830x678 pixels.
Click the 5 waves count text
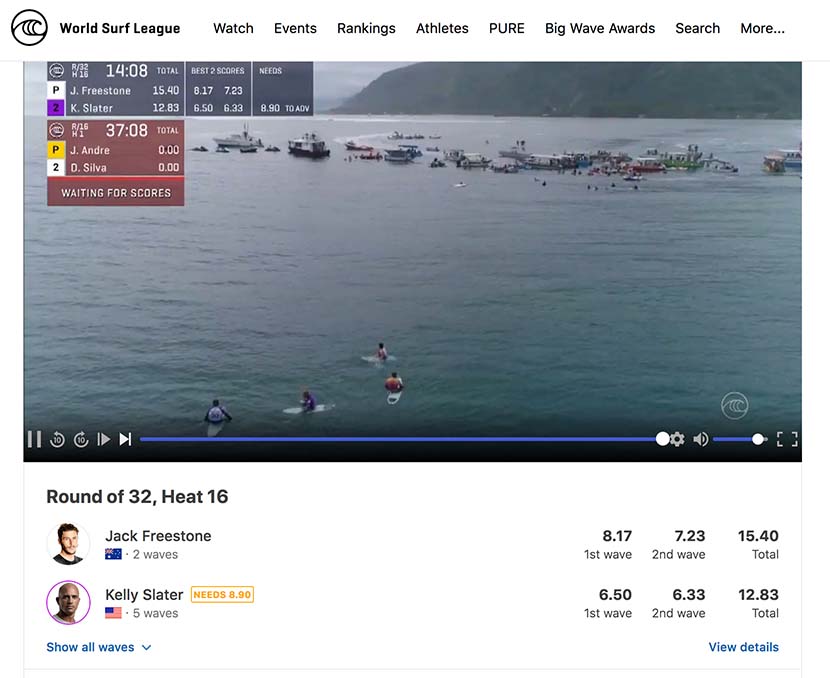[155, 613]
